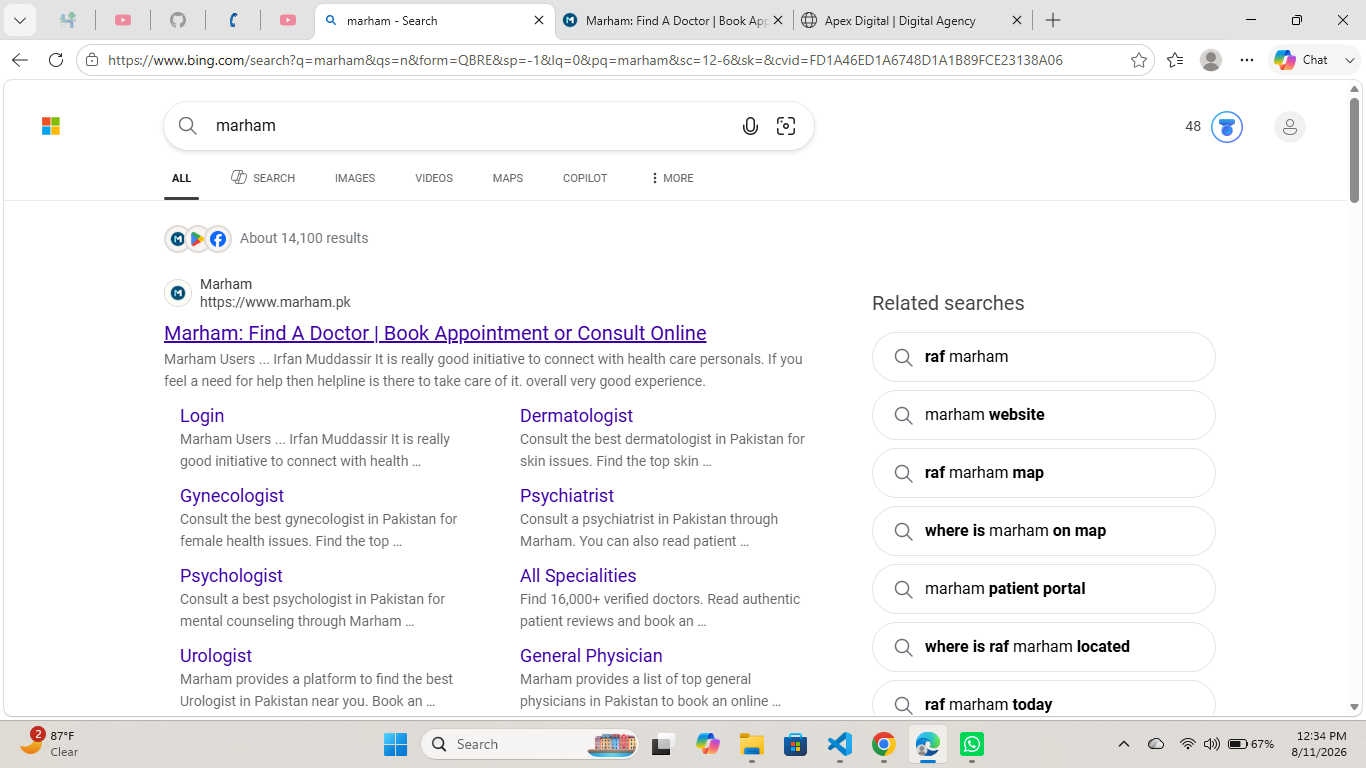Open the Windows Start menu
This screenshot has width=1366, height=768.
tap(396, 744)
